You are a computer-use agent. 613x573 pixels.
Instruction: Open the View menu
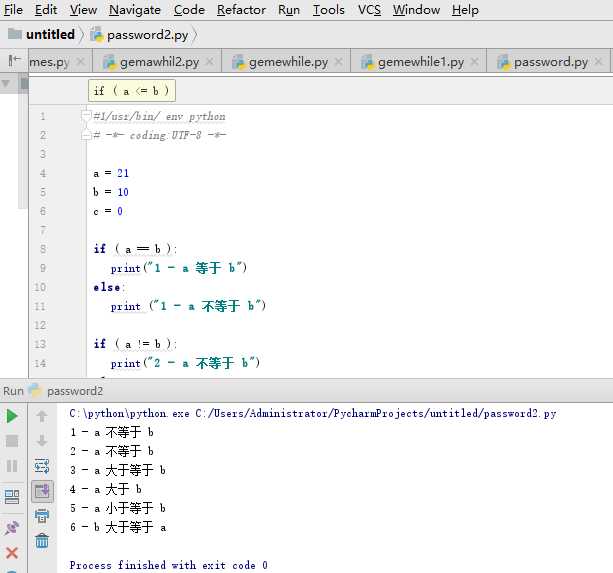click(x=83, y=9)
